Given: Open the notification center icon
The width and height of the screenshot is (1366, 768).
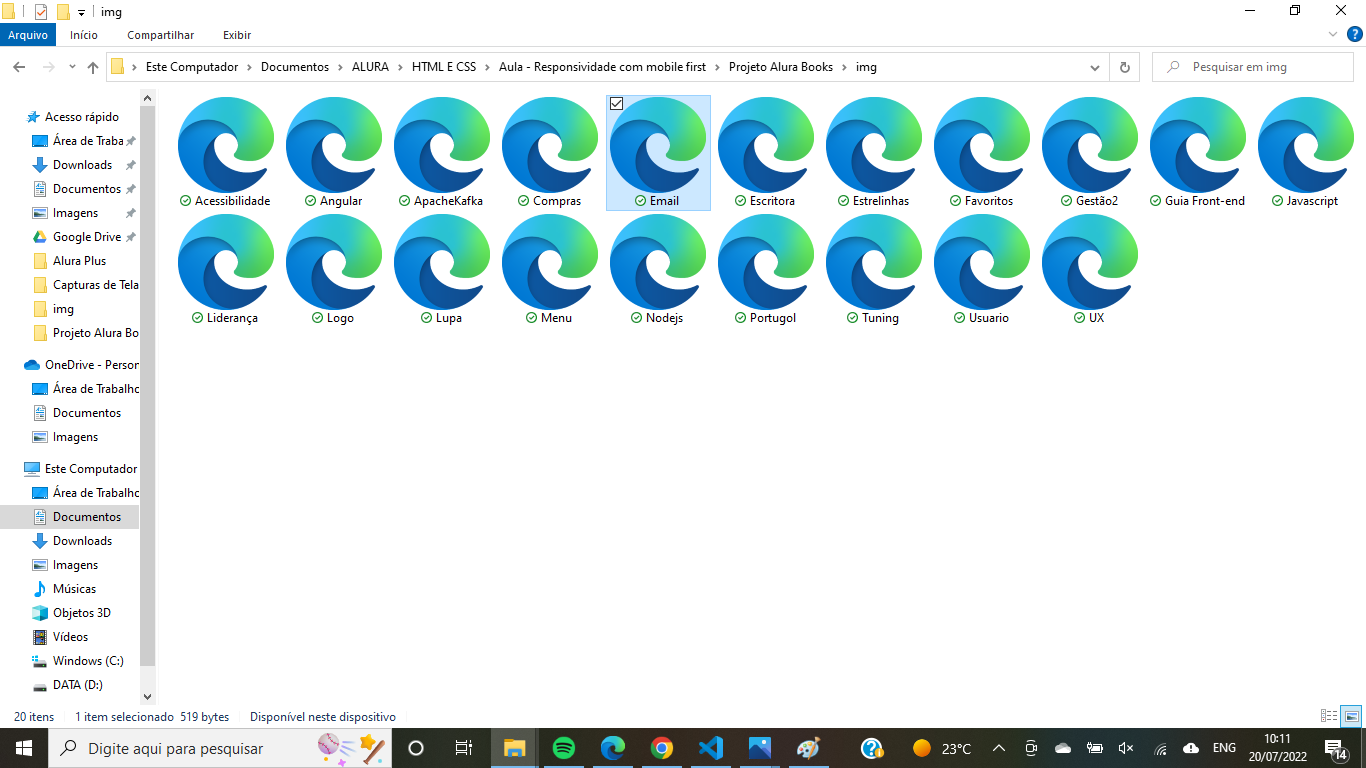Looking at the screenshot, I should click(x=1335, y=749).
